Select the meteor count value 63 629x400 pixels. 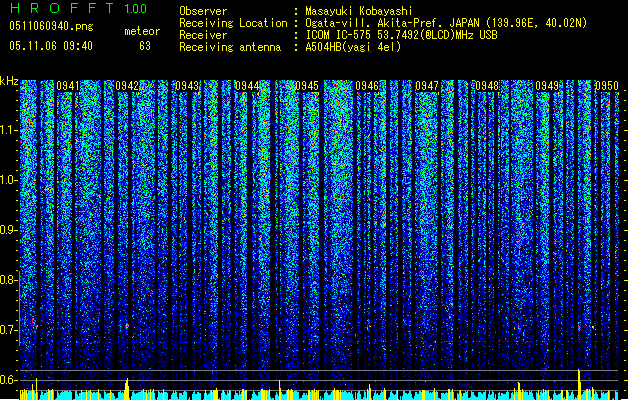145,46
